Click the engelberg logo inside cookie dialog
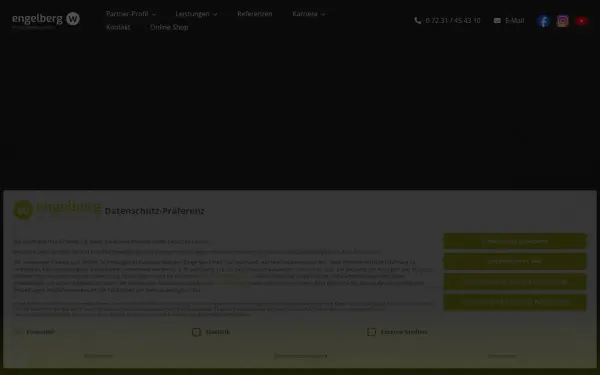 coord(57,210)
